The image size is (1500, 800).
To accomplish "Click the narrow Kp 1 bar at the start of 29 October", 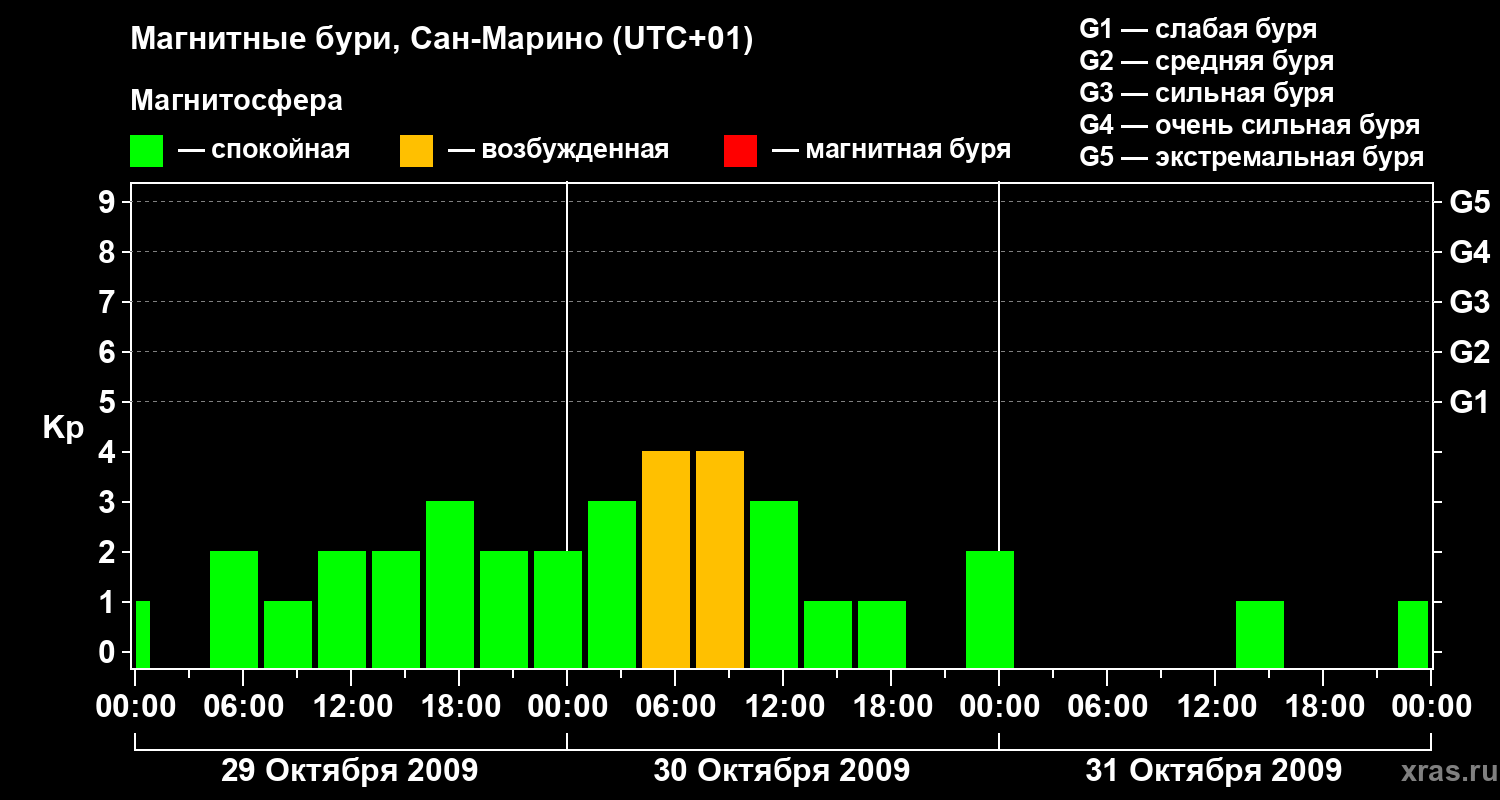I will 142,635.
